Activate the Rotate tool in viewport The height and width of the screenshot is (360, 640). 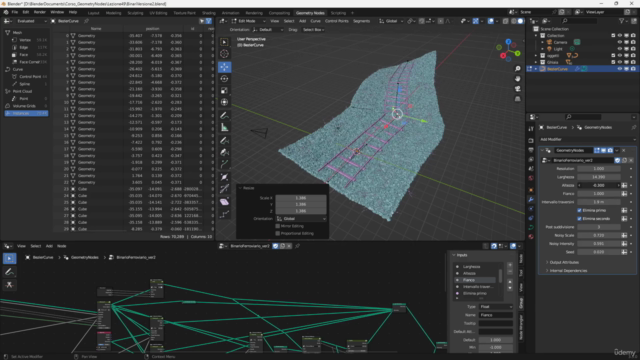224,79
